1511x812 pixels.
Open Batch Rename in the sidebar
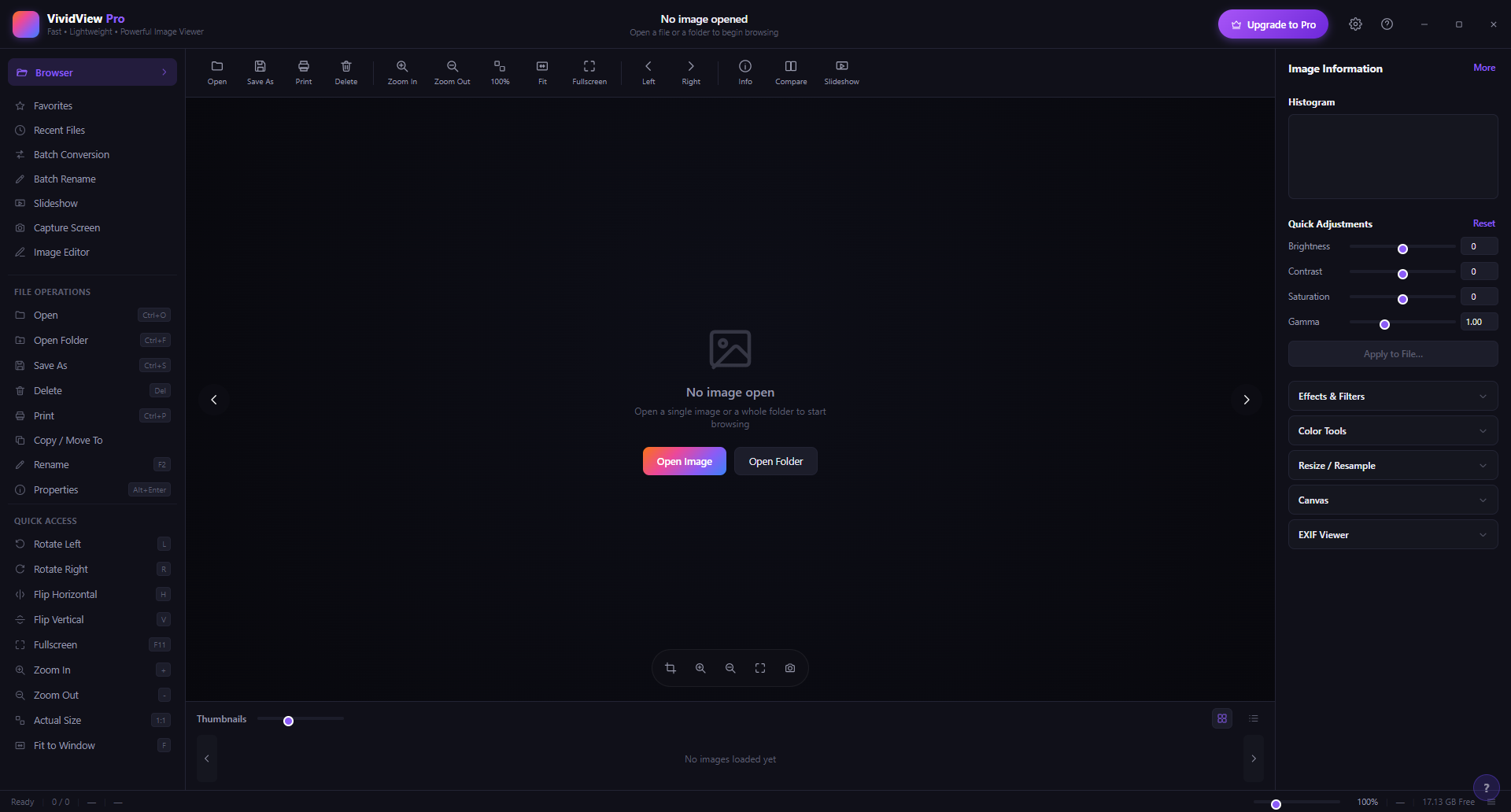click(x=93, y=179)
